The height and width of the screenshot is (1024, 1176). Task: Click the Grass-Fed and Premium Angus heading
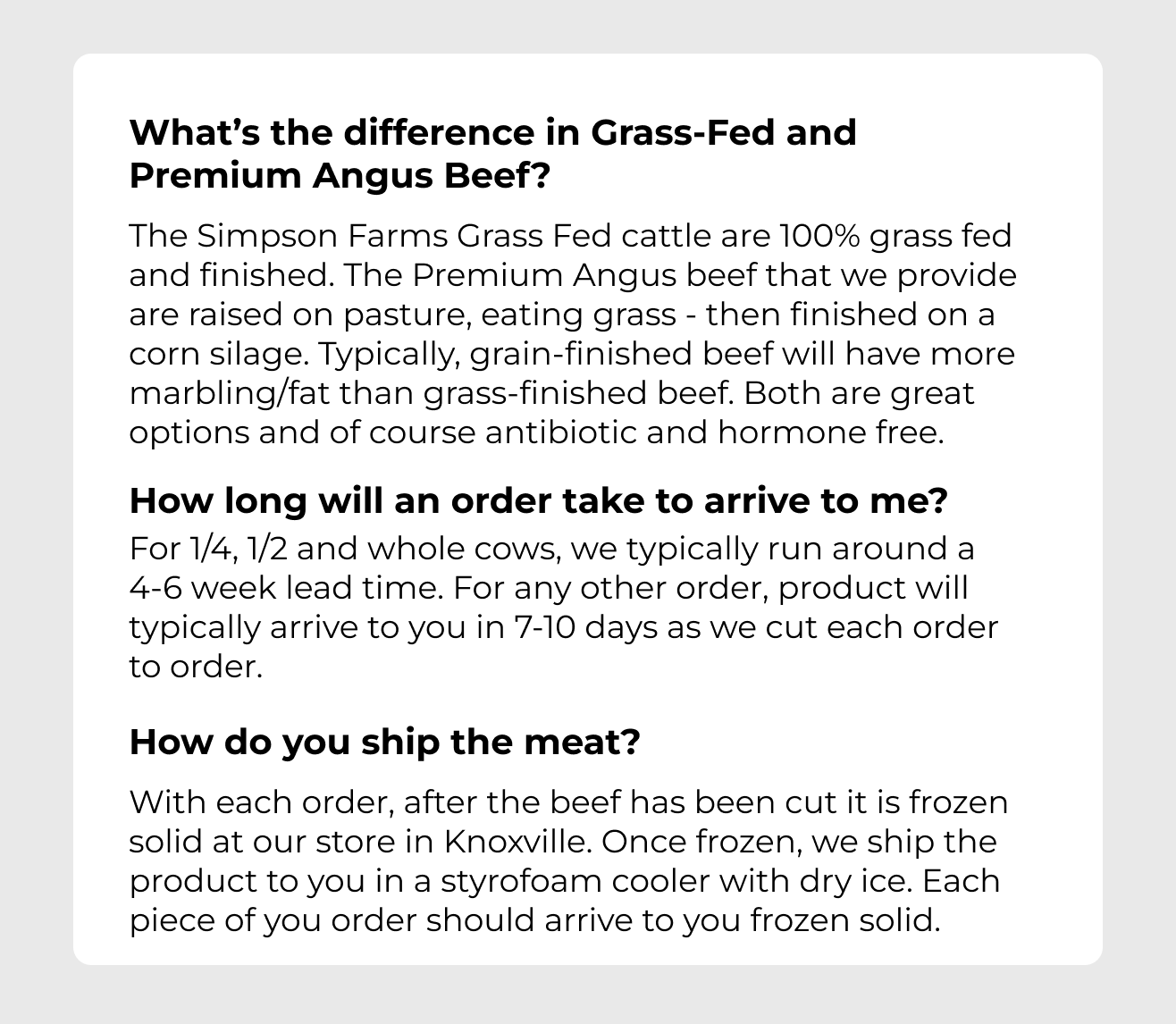coord(493,154)
